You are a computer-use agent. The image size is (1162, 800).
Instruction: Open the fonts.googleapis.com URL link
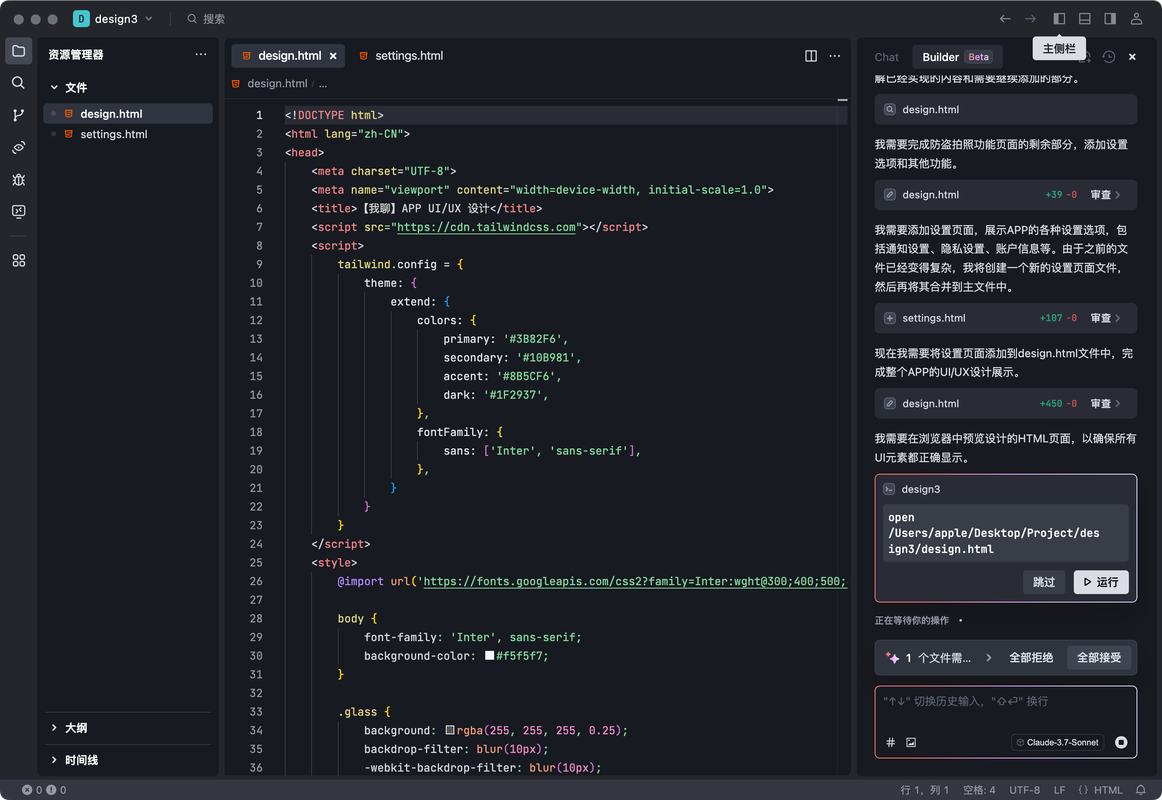(634, 581)
